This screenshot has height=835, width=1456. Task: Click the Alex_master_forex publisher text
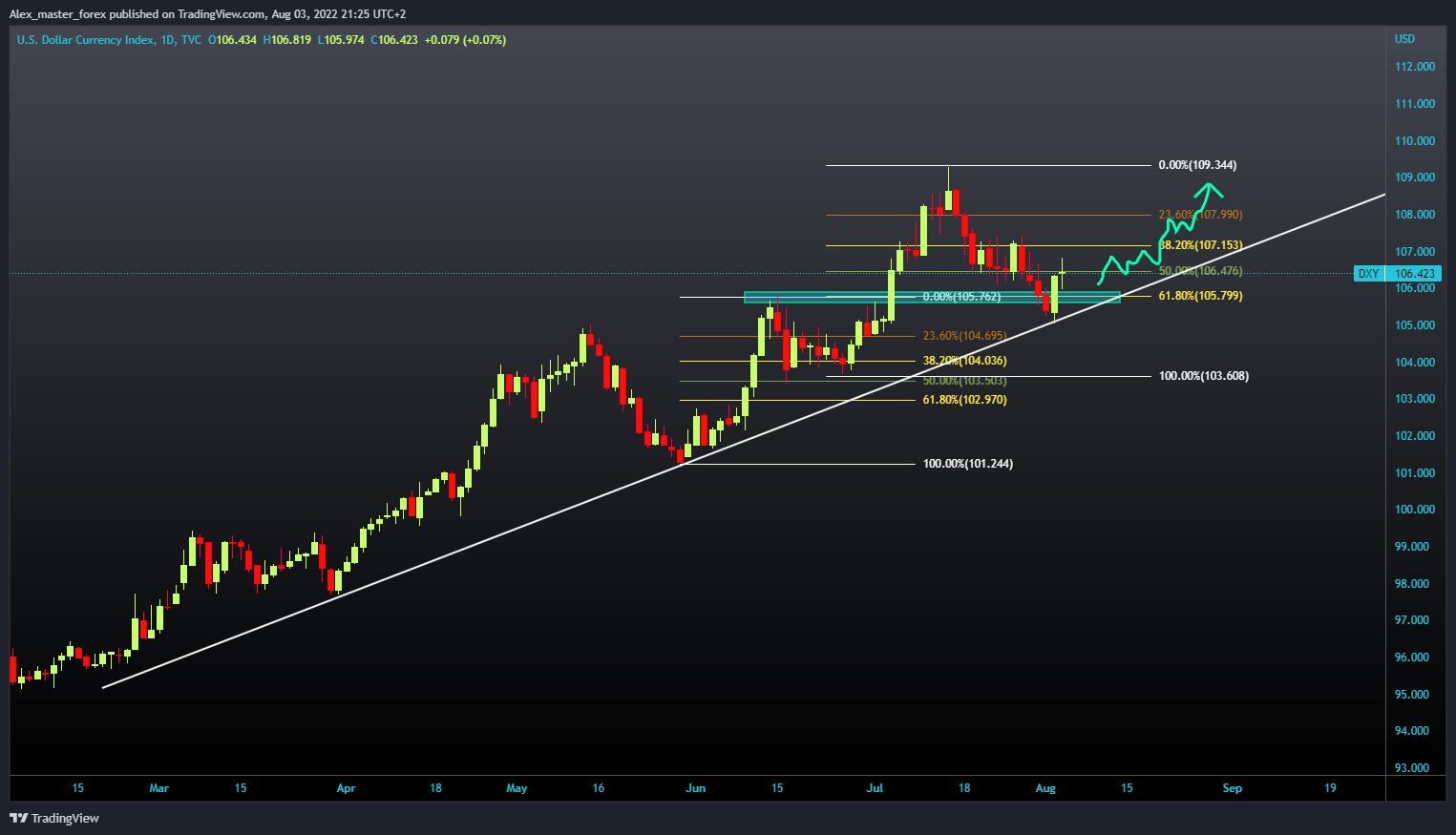pos(56,14)
